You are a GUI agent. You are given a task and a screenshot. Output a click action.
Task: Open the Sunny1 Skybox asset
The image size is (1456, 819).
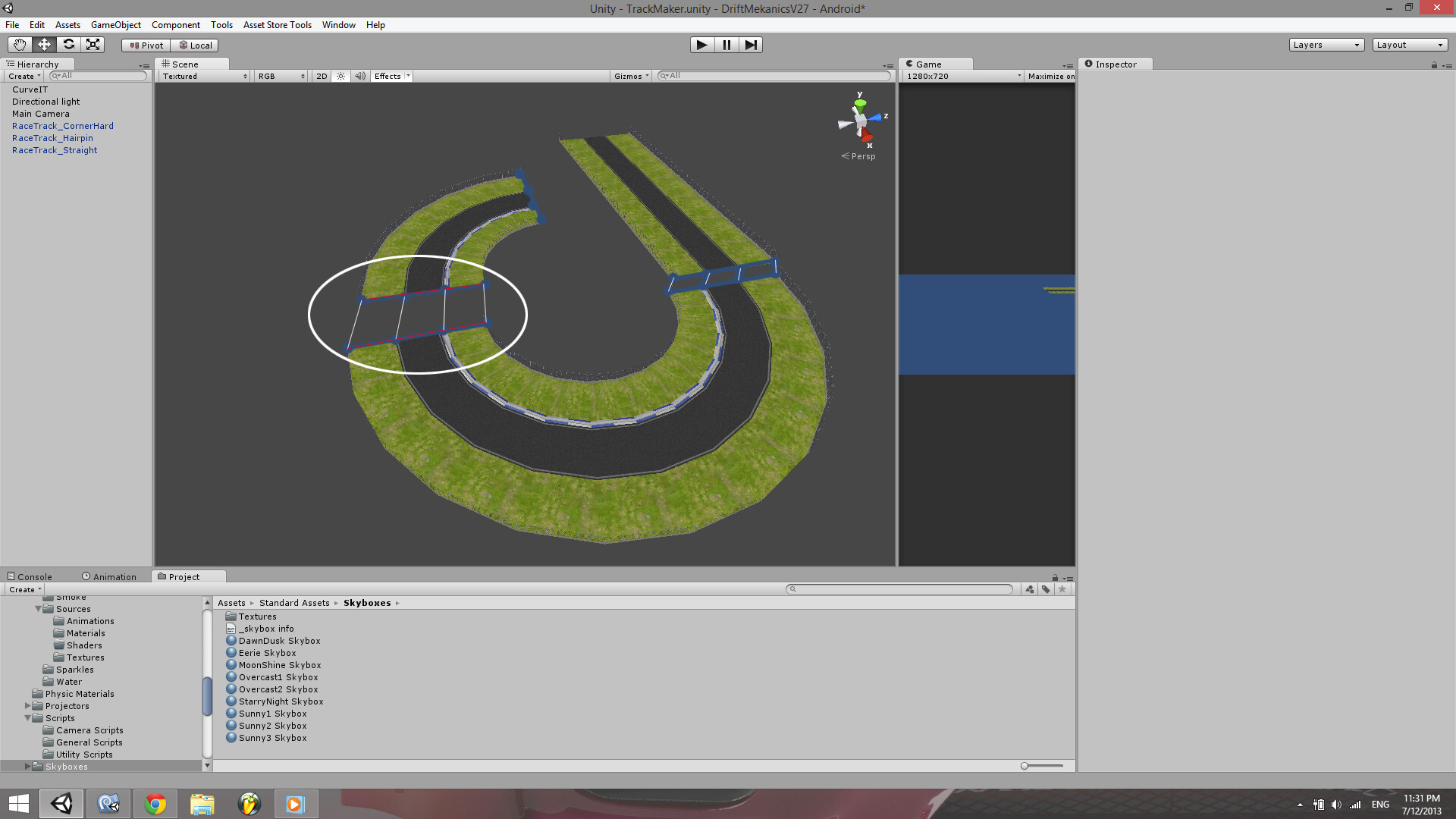tap(272, 713)
